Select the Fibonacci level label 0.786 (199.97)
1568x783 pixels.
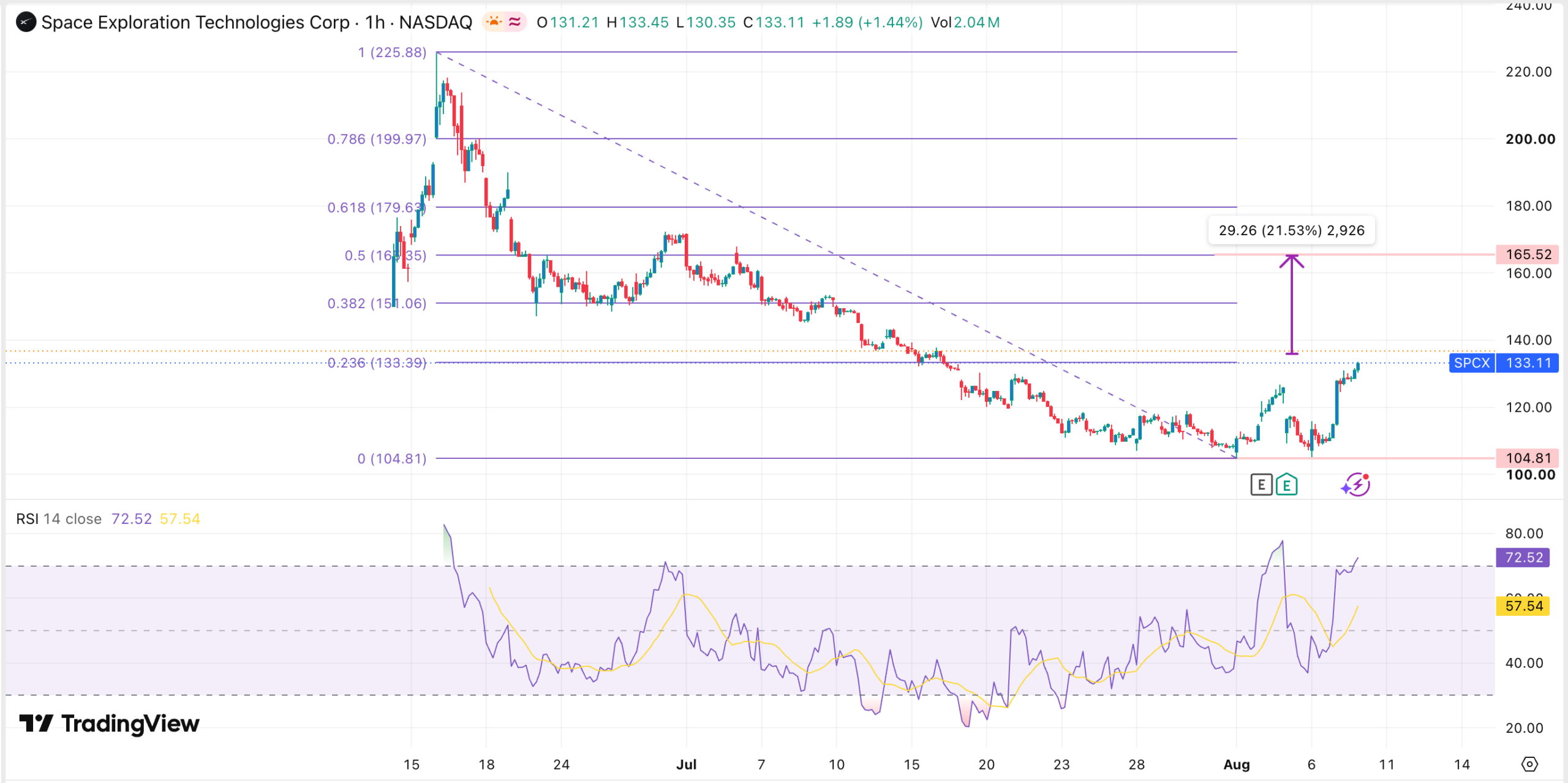tap(377, 139)
